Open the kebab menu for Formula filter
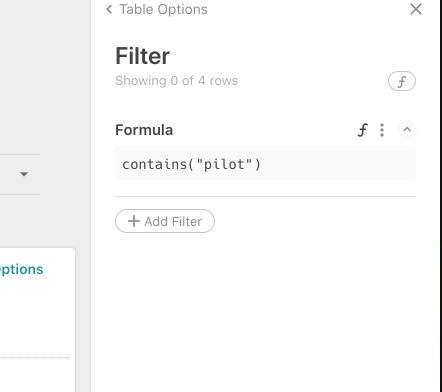The width and height of the screenshot is (442, 392). coord(382,130)
